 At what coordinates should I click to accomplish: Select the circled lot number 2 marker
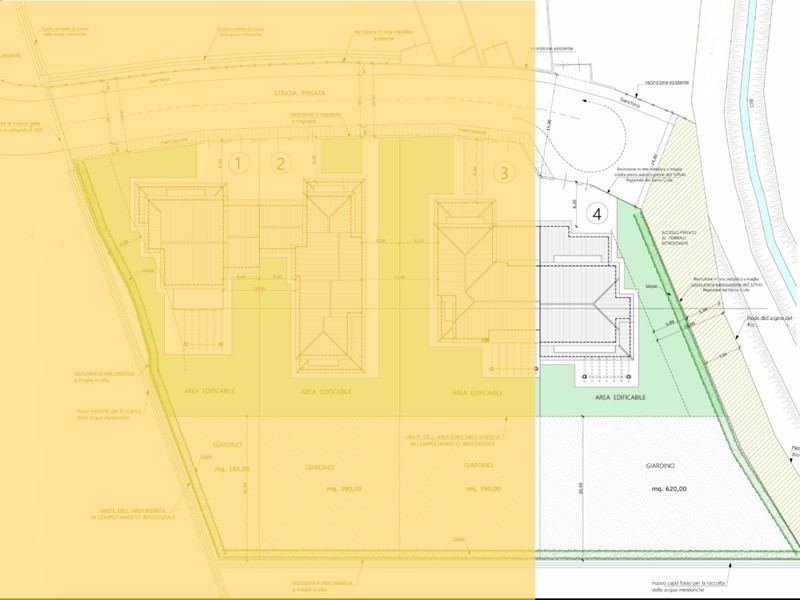pos(282,164)
